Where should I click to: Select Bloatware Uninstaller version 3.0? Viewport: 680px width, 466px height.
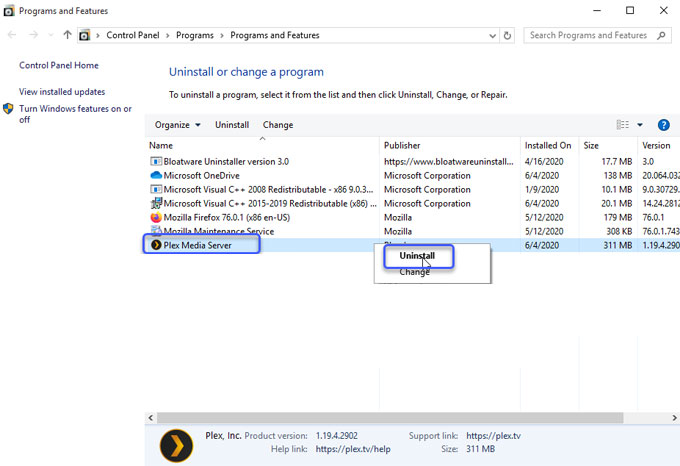(x=226, y=162)
